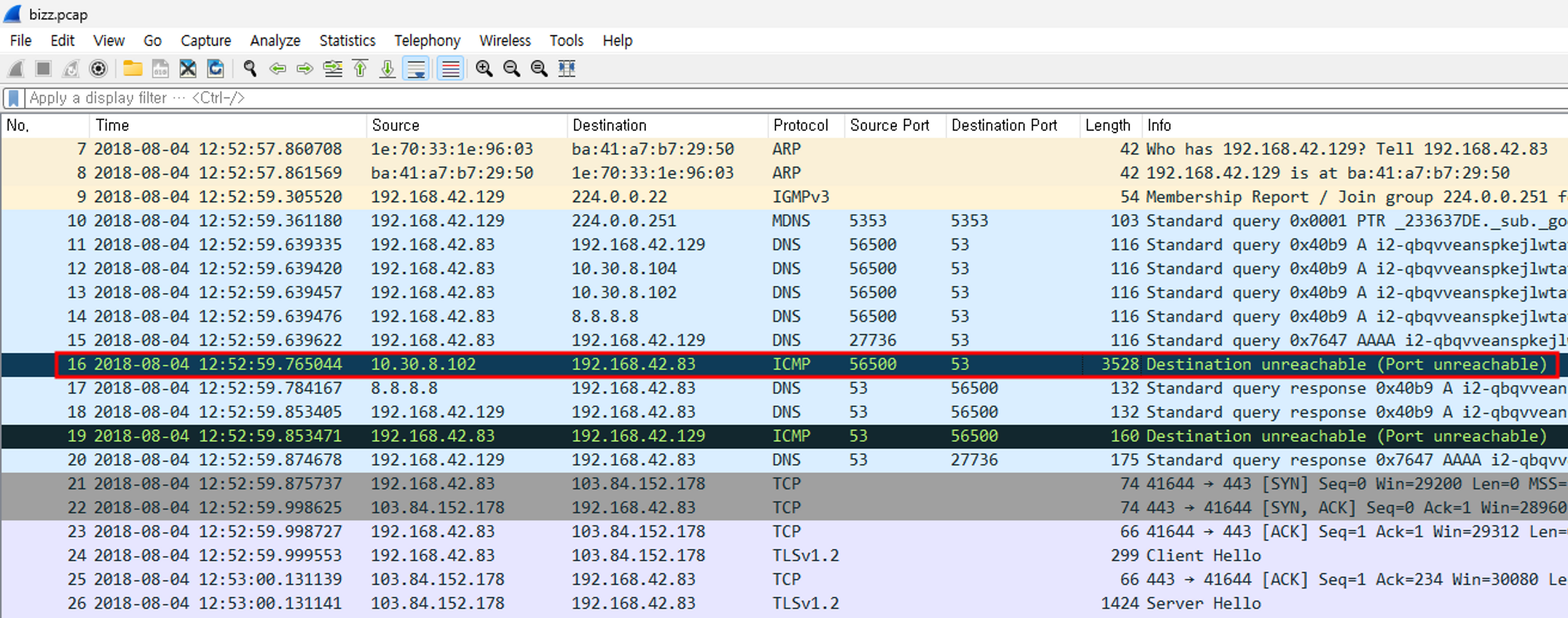Select packet 22 TCP SYN, ACK row
The width and height of the screenshot is (1568, 618).
[784, 507]
